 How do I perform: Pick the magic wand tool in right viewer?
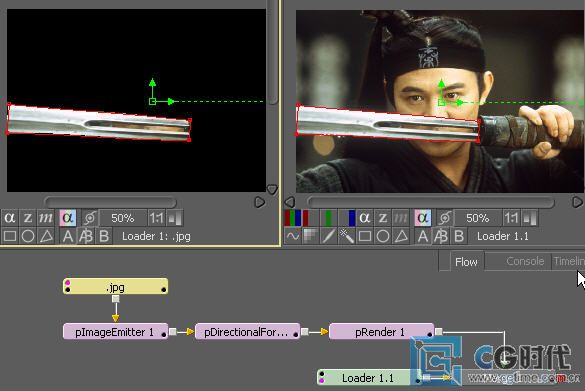click(x=347, y=237)
